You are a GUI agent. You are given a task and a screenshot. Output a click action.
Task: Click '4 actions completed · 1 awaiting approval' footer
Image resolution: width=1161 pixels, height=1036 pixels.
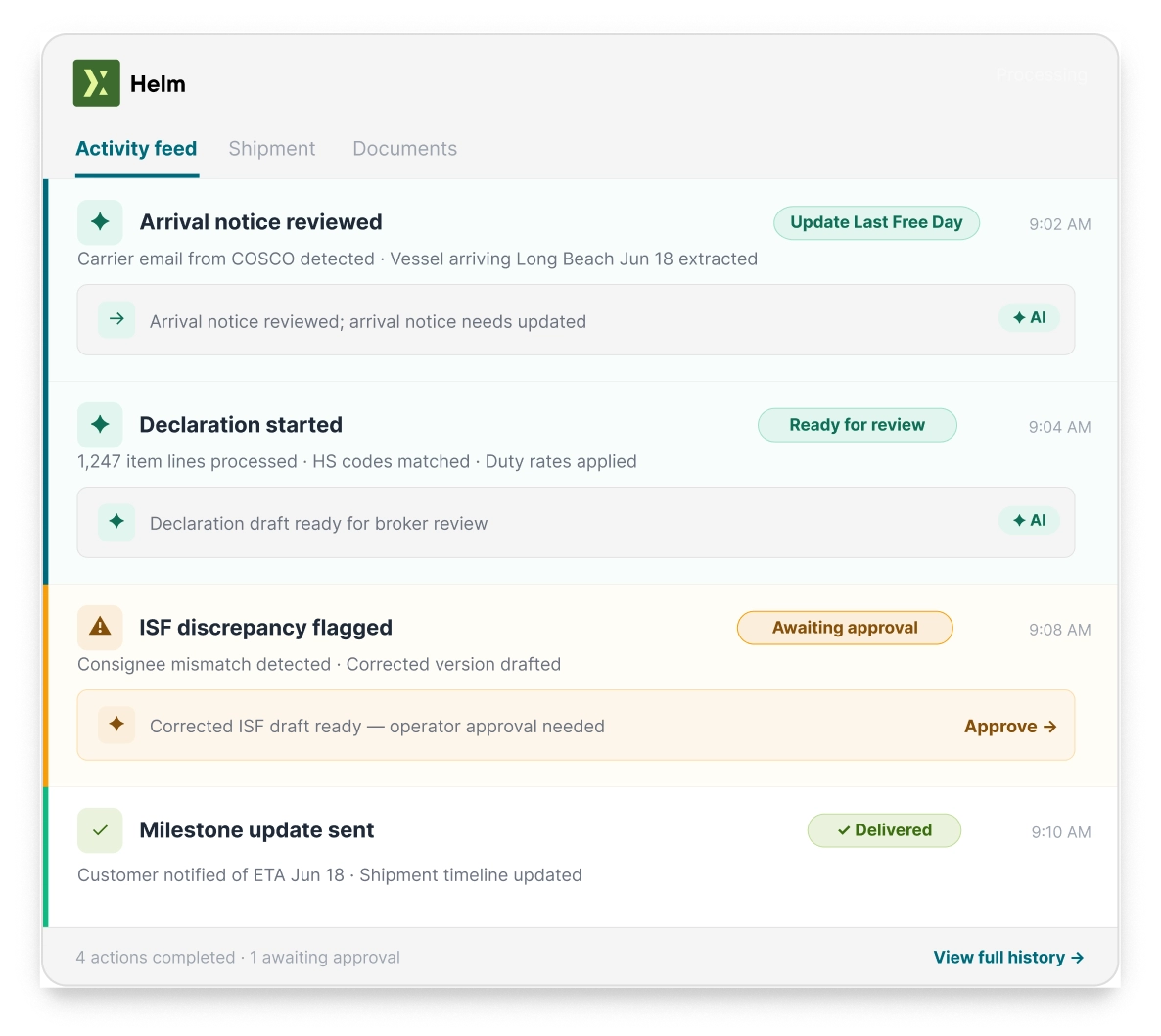click(238, 958)
